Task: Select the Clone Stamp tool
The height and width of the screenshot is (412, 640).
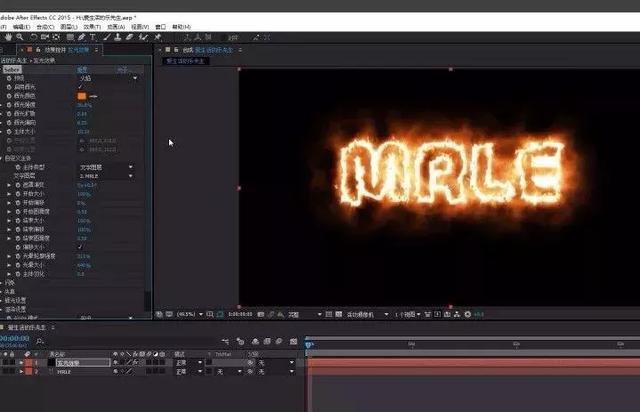Action: pyautogui.click(x=118, y=37)
